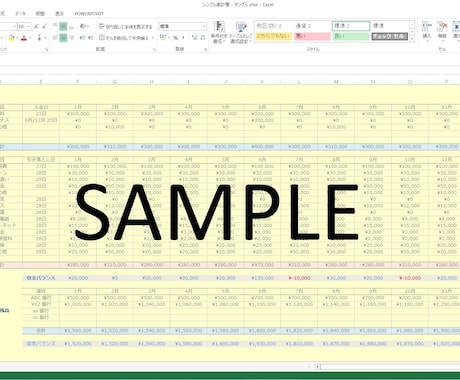
Task: Select the XYZ 銀行 row label cell
Action: pos(41,304)
